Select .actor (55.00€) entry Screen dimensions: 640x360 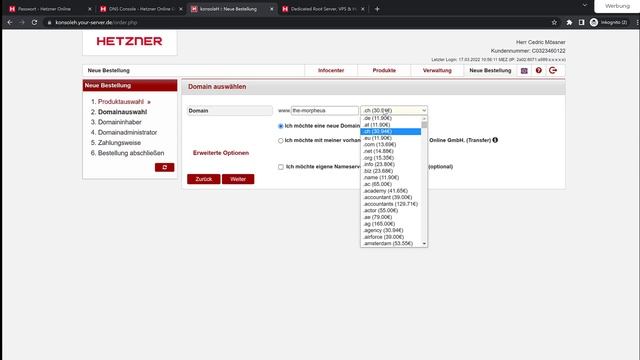pos(391,211)
